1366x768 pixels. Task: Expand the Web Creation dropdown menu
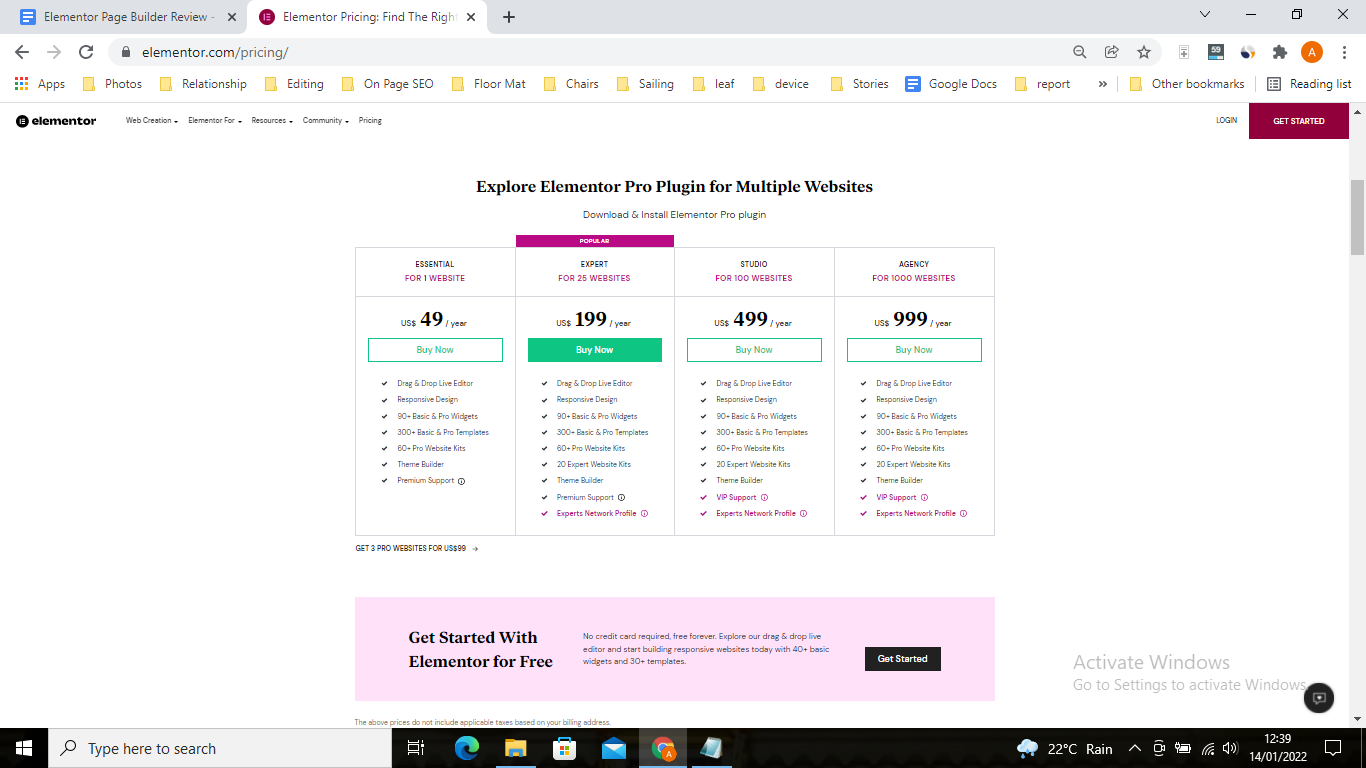tap(151, 121)
